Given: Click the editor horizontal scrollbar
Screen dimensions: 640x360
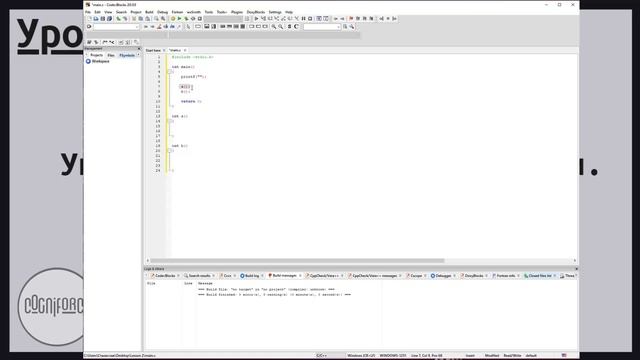Looking at the screenshot, I should pos(297,260).
